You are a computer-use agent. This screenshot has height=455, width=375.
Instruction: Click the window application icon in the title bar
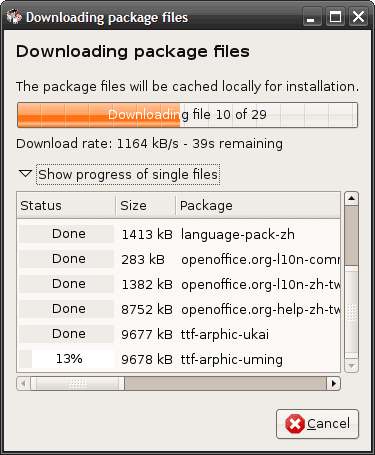point(14,17)
